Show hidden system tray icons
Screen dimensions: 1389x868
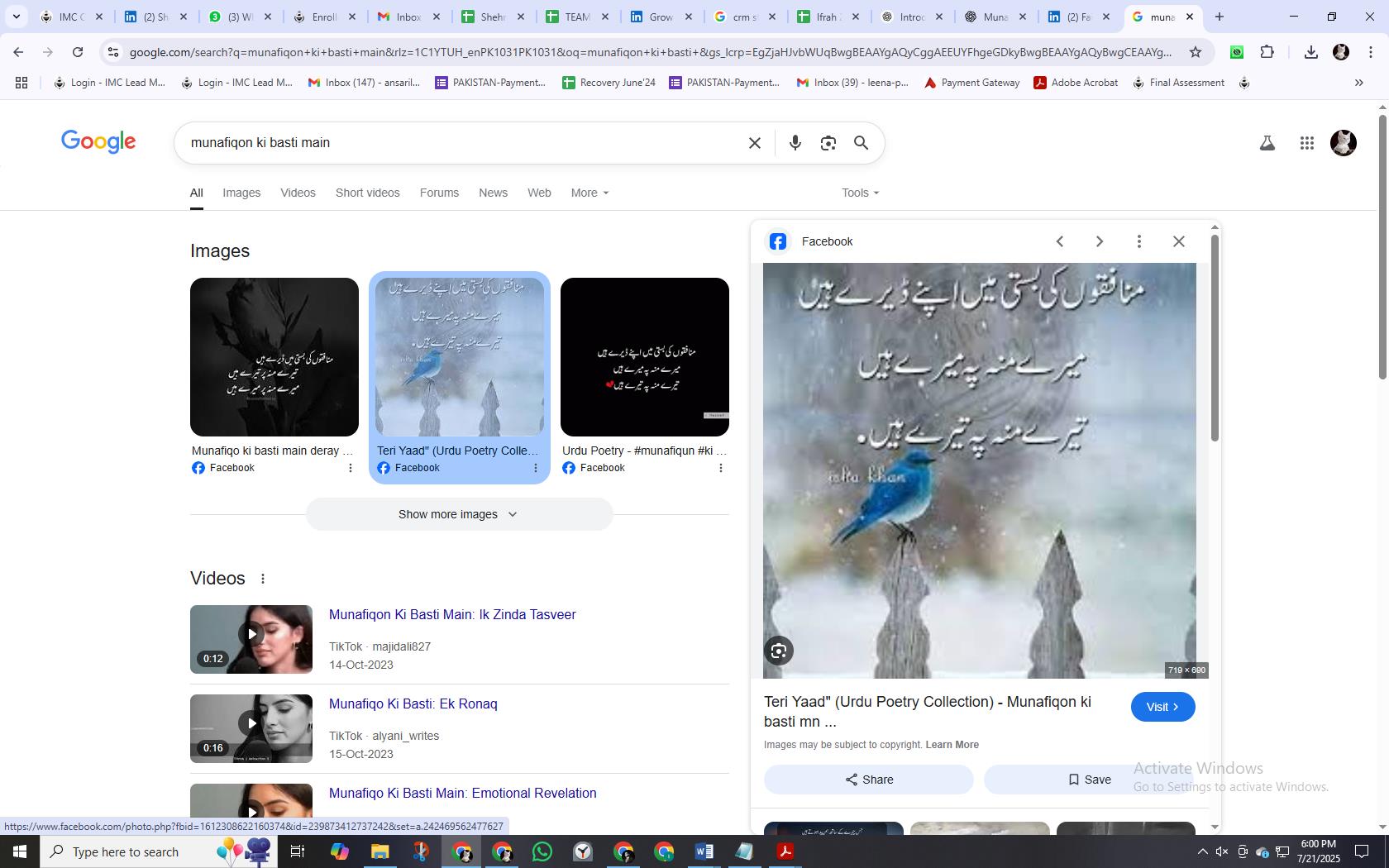coord(1202,852)
